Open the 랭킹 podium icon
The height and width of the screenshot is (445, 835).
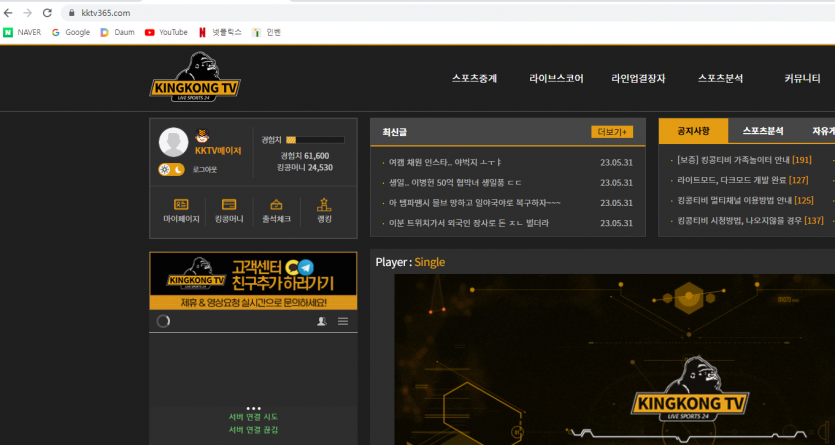point(324,204)
